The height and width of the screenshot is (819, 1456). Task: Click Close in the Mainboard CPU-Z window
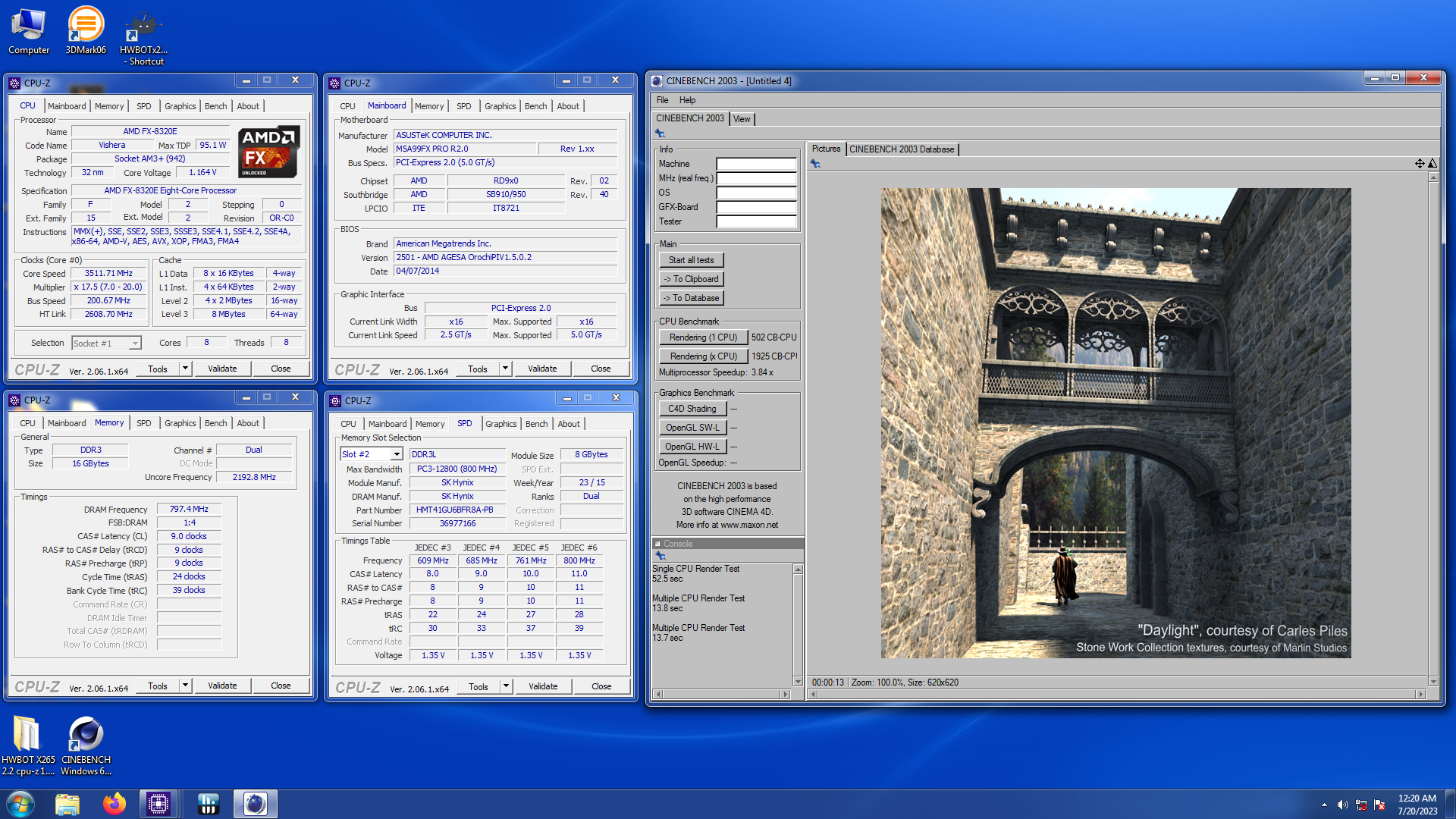(601, 369)
